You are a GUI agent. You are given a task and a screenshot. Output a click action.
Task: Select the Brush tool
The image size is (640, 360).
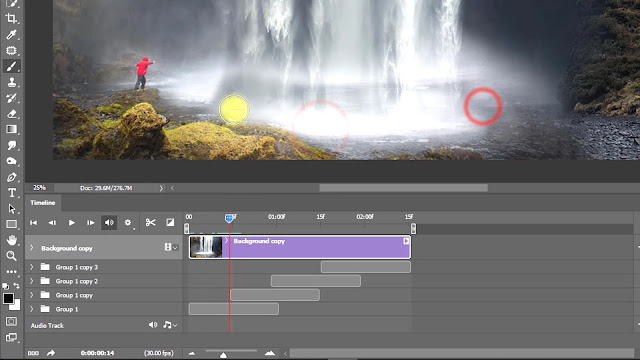coord(11,66)
